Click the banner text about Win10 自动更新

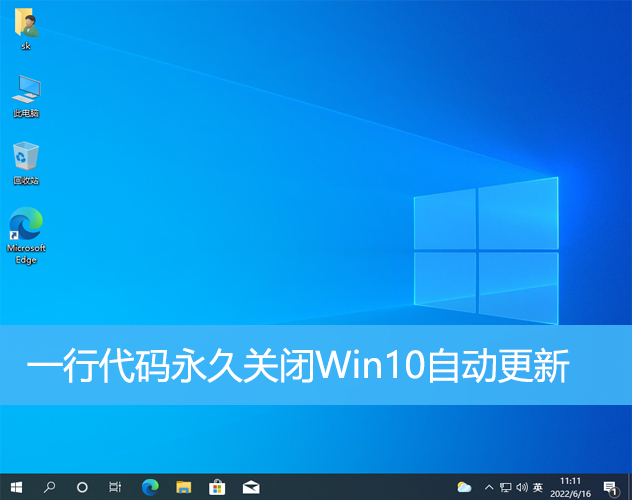tap(297, 367)
